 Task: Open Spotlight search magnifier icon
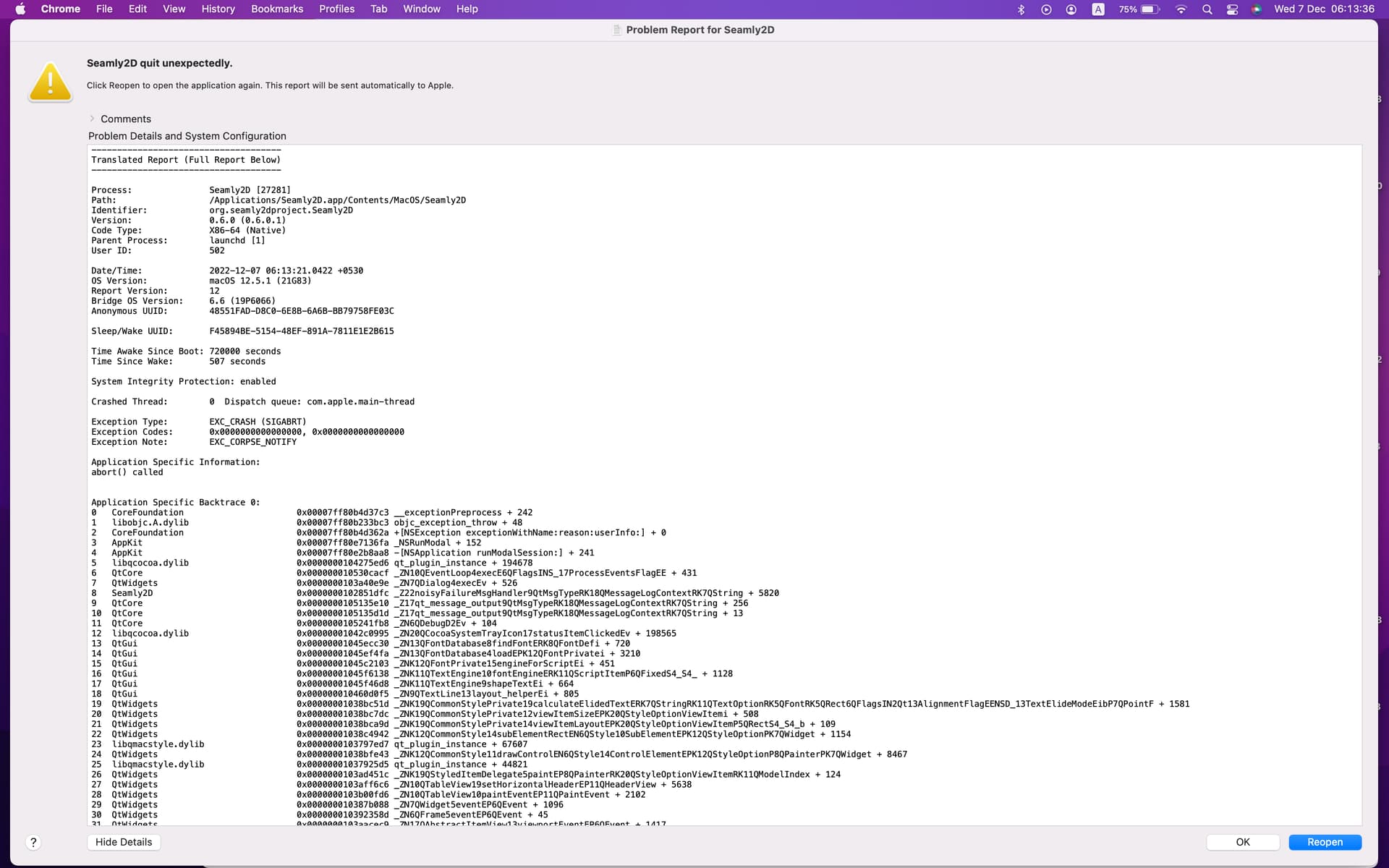click(1207, 9)
